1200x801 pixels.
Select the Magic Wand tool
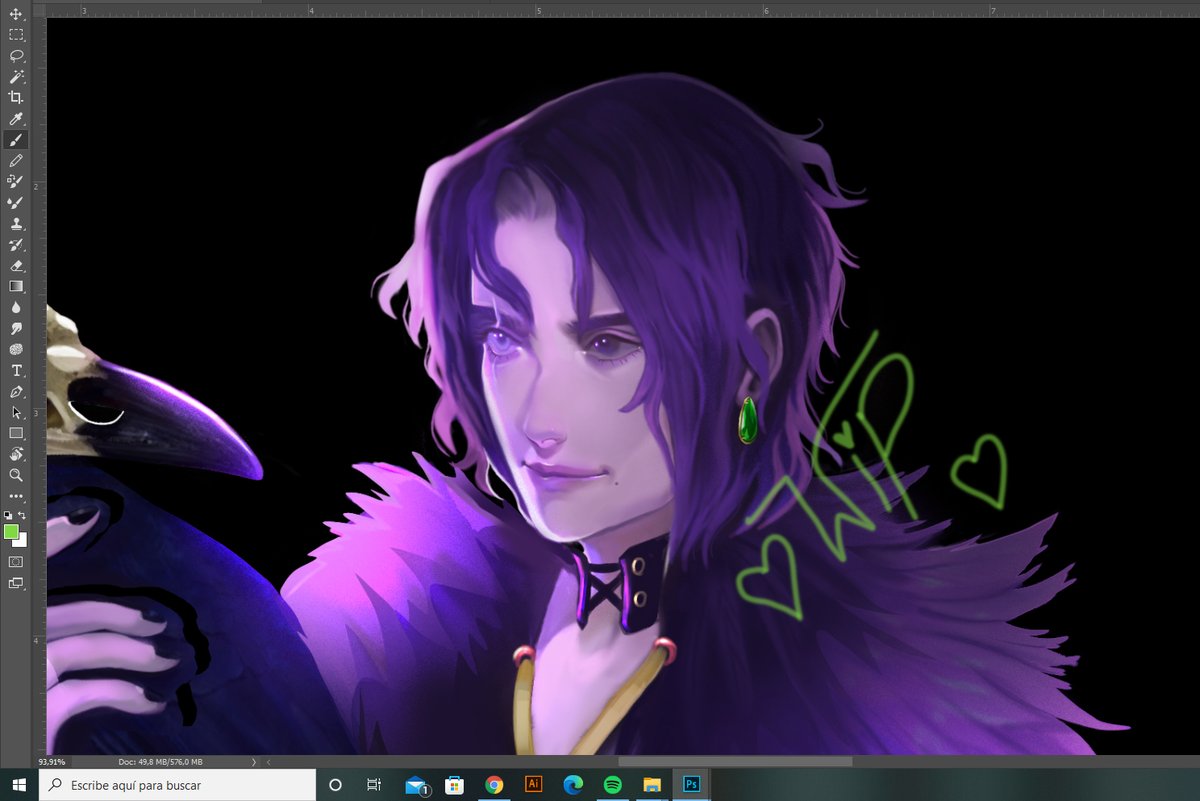(16, 77)
